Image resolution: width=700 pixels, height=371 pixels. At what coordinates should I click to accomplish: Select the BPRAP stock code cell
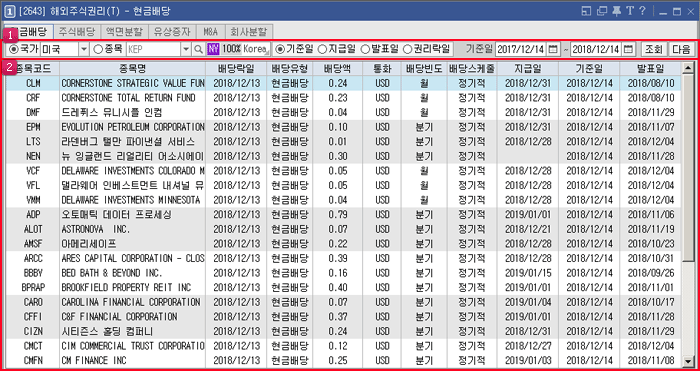click(x=33, y=288)
